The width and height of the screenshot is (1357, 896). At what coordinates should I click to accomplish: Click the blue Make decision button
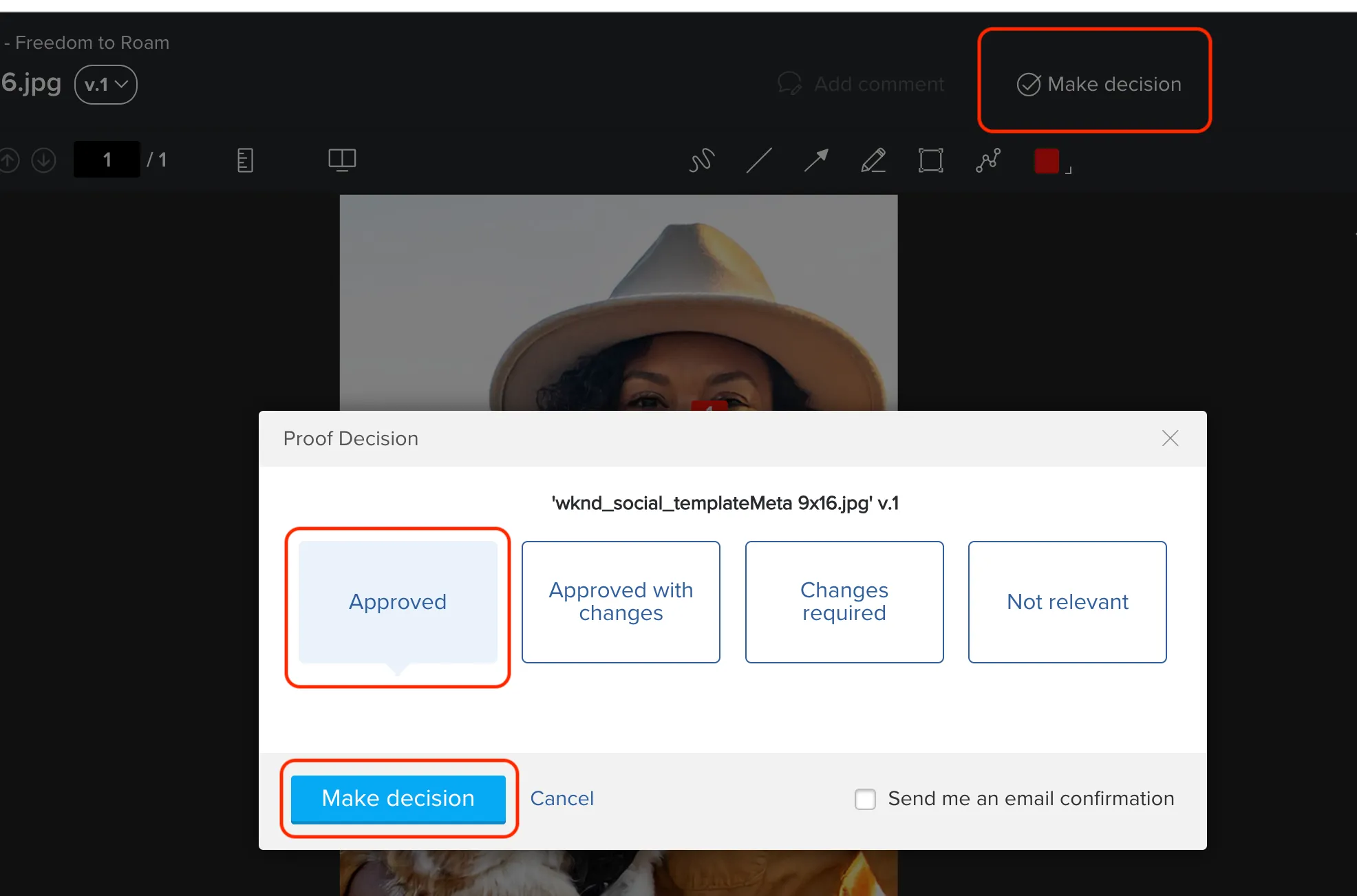tap(398, 798)
